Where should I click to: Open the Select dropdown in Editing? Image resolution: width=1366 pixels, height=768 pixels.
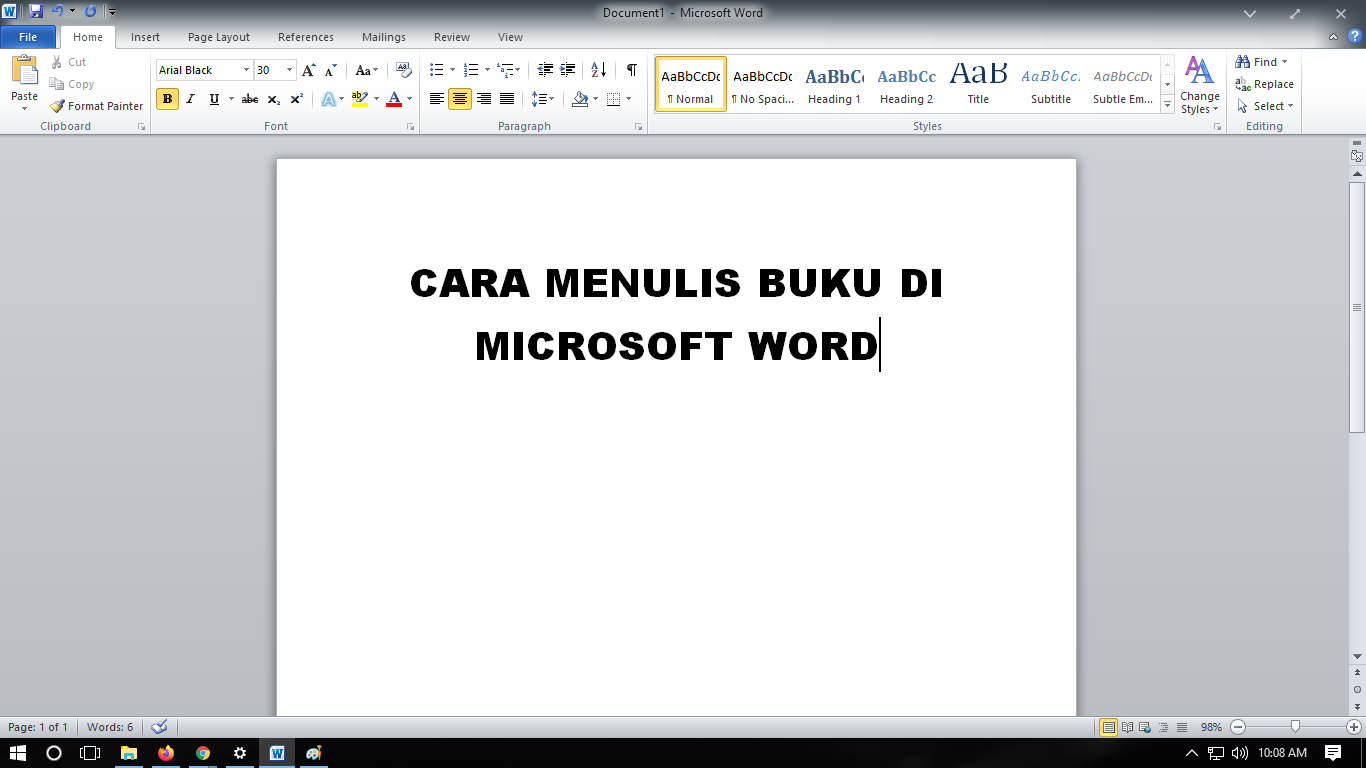(1265, 106)
